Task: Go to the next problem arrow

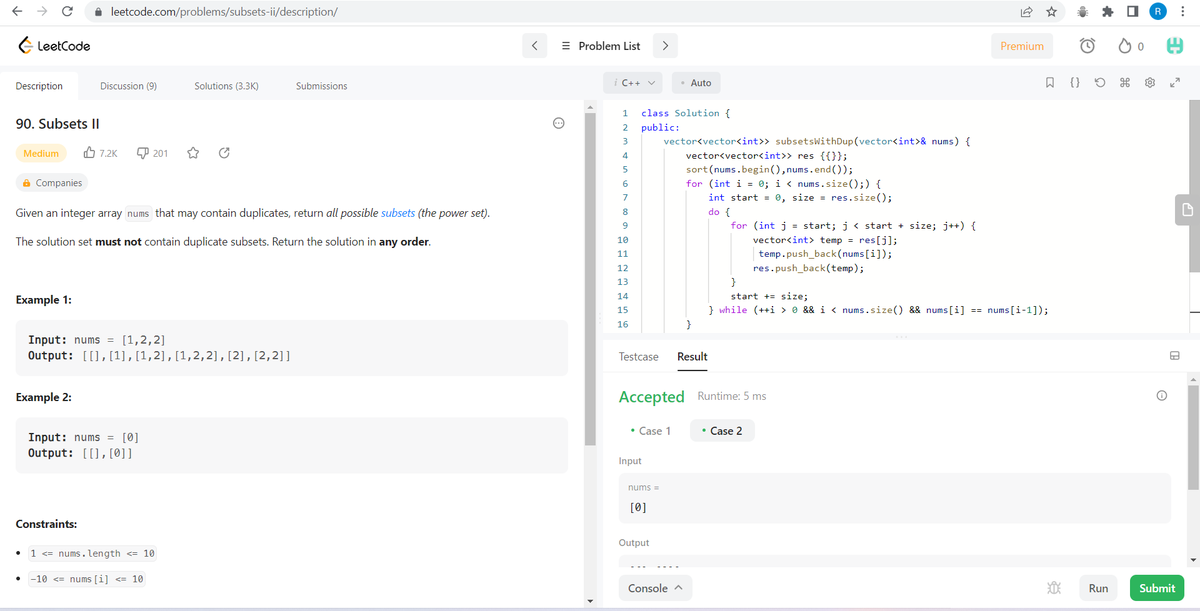Action: pyautogui.click(x=665, y=46)
